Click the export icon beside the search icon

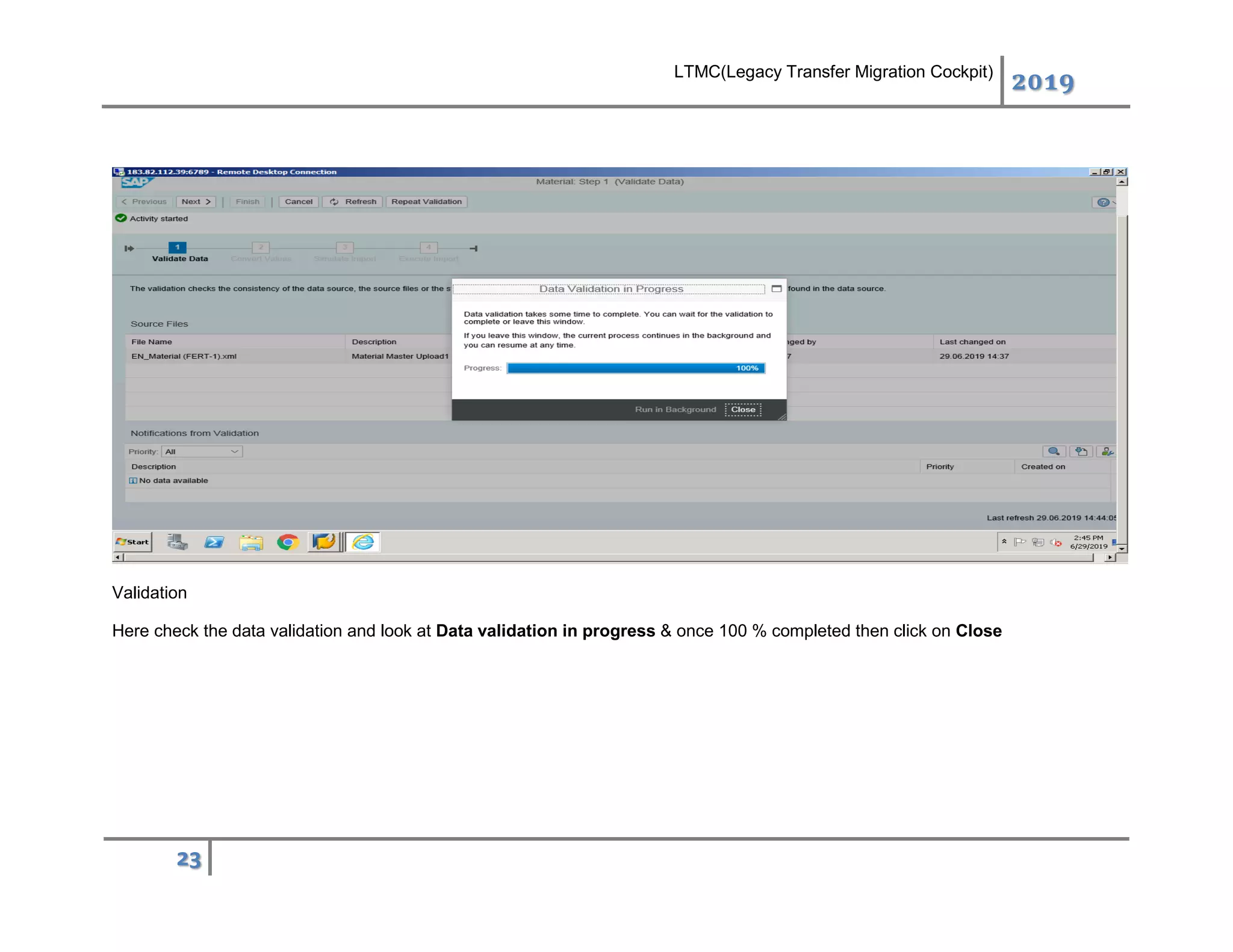tap(1081, 451)
